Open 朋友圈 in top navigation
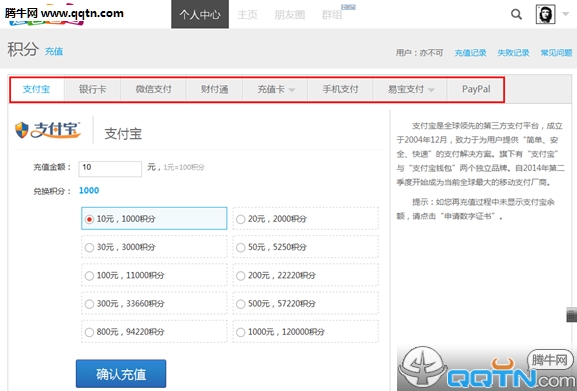The height and width of the screenshot is (391, 577). pos(290,15)
